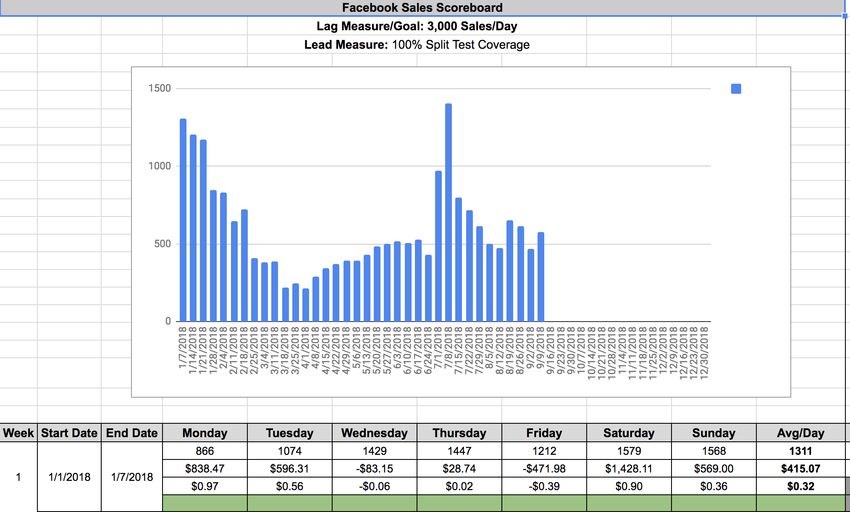Click the tallest bar for 7/8/2018
Viewport: 850px width, 512px height.
(x=448, y=213)
